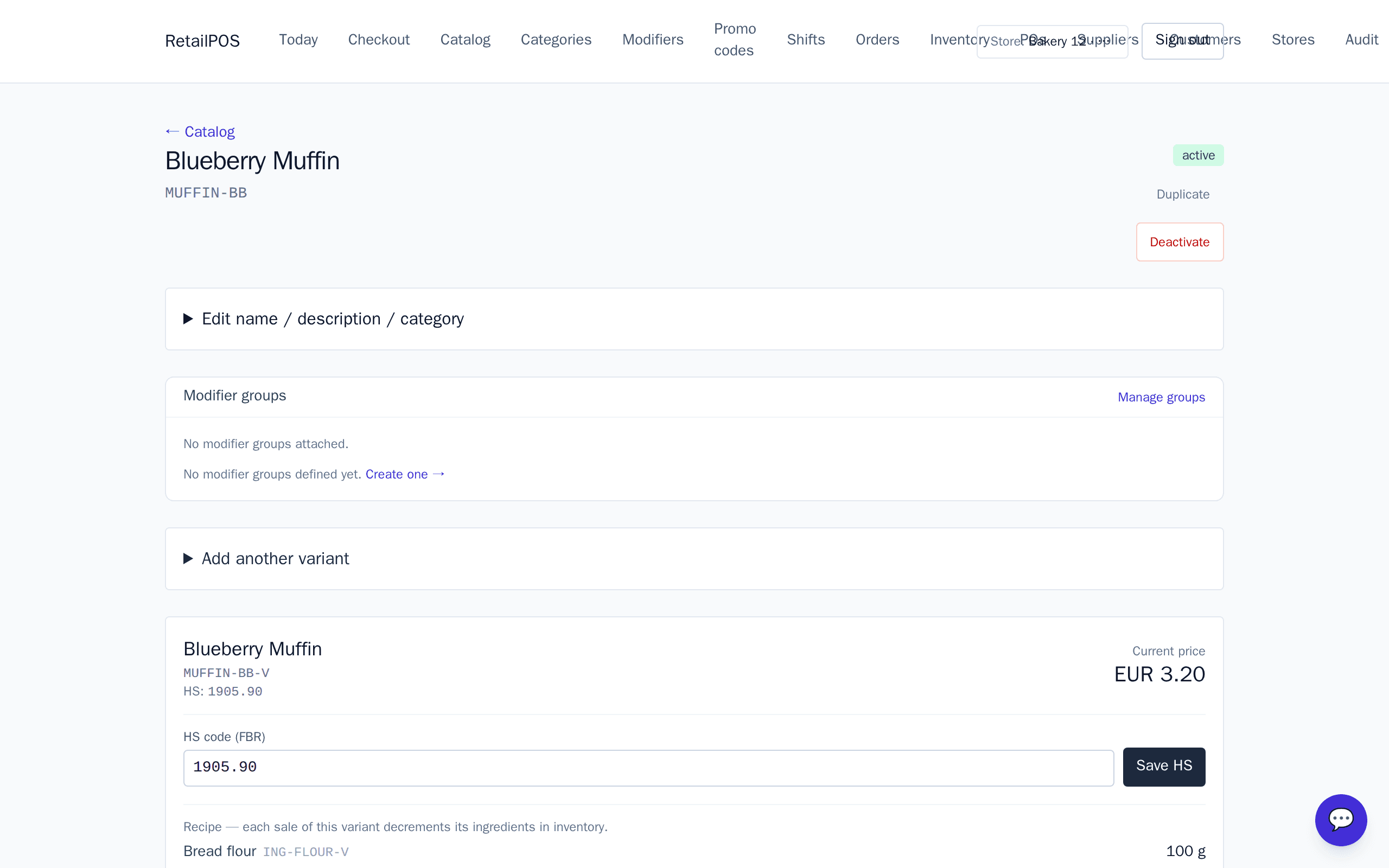
Task: Click the Current price label
Action: [x=1169, y=651]
